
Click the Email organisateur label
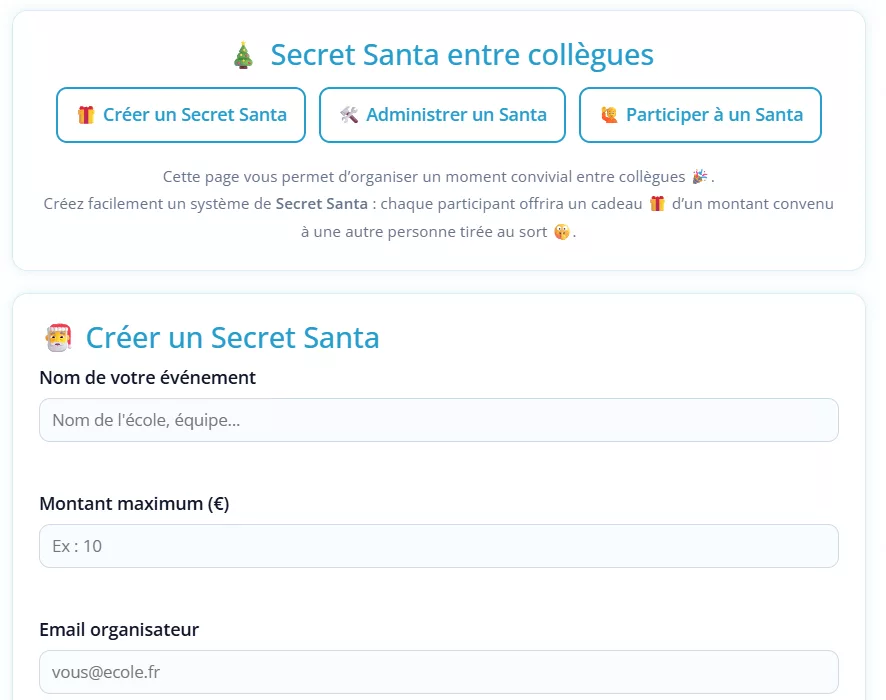(x=119, y=629)
